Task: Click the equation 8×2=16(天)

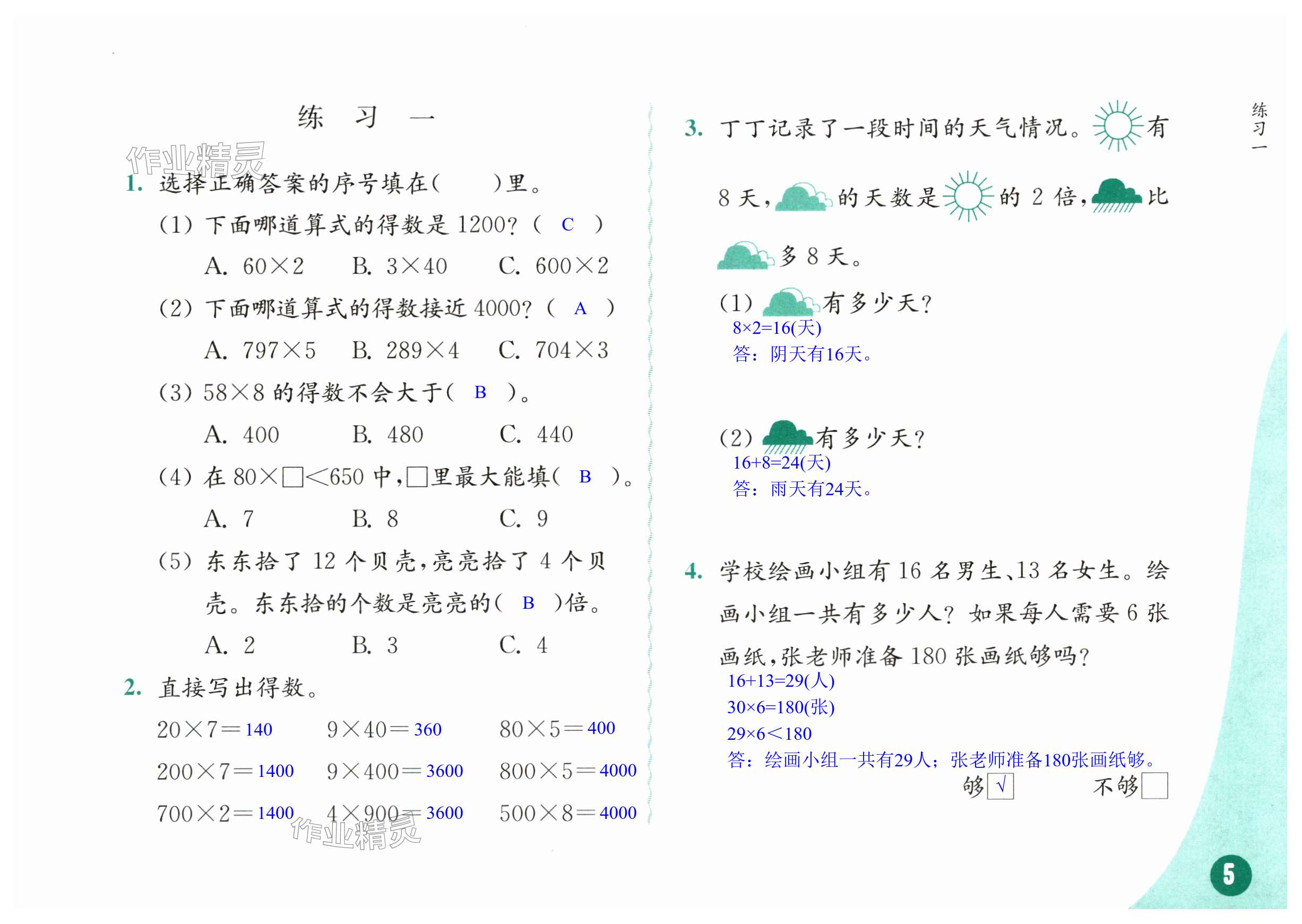Action: coord(777,329)
